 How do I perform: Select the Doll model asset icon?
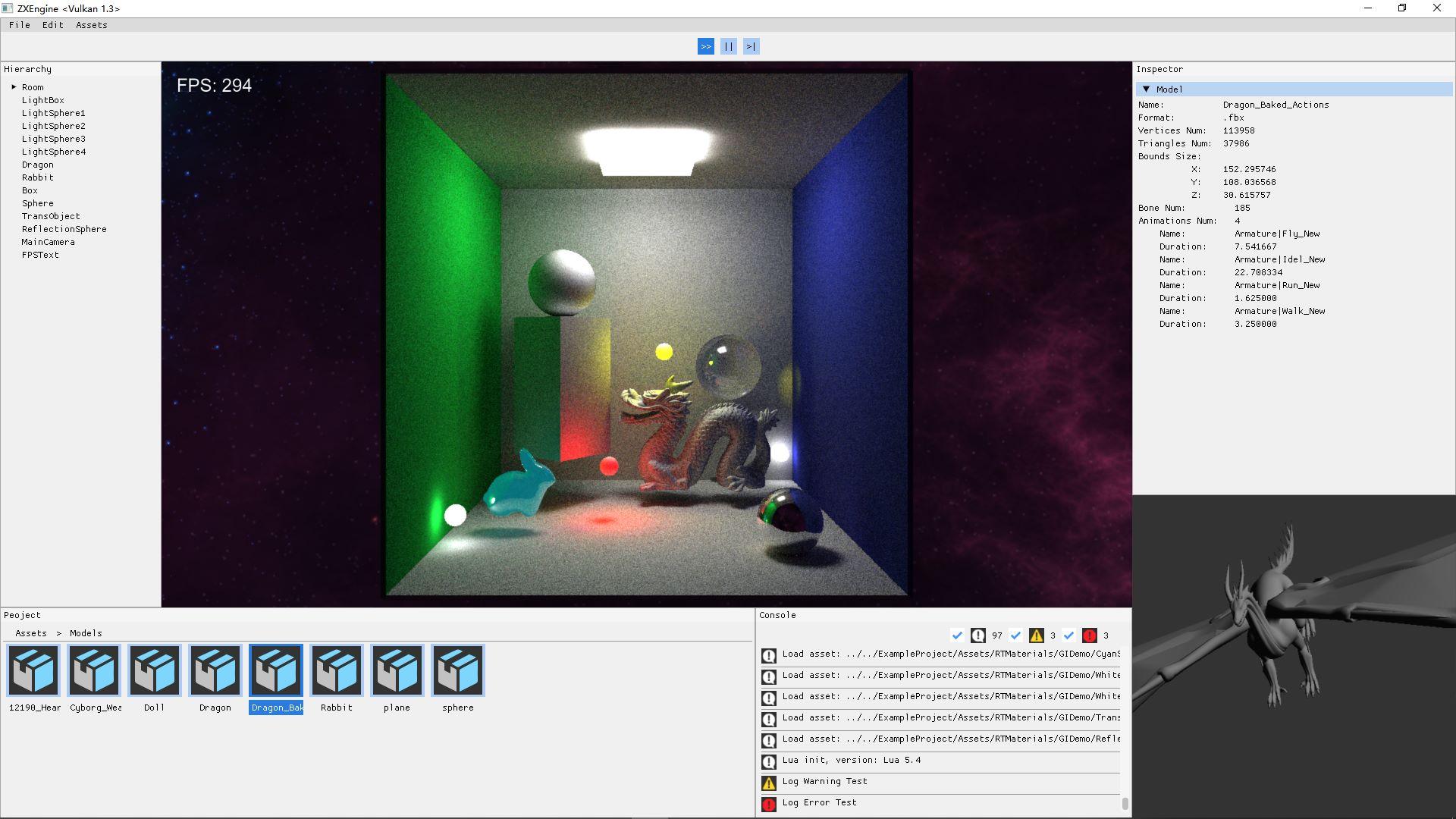(x=155, y=670)
